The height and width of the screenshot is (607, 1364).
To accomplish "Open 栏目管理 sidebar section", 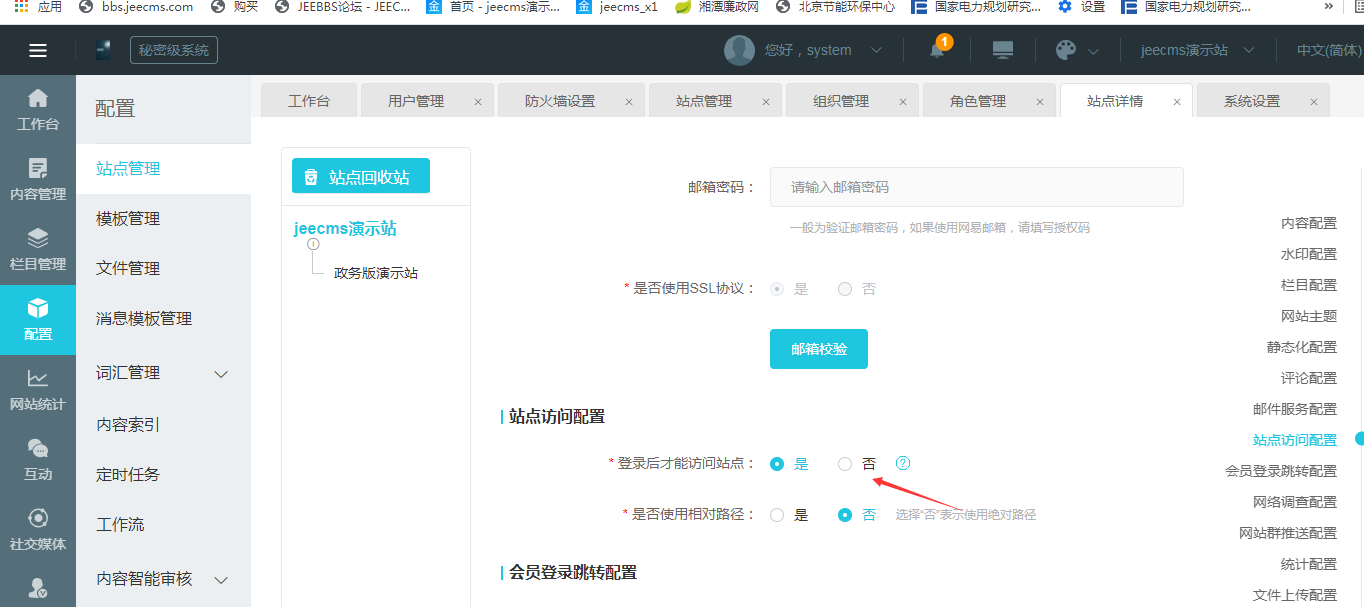I will pyautogui.click(x=38, y=250).
